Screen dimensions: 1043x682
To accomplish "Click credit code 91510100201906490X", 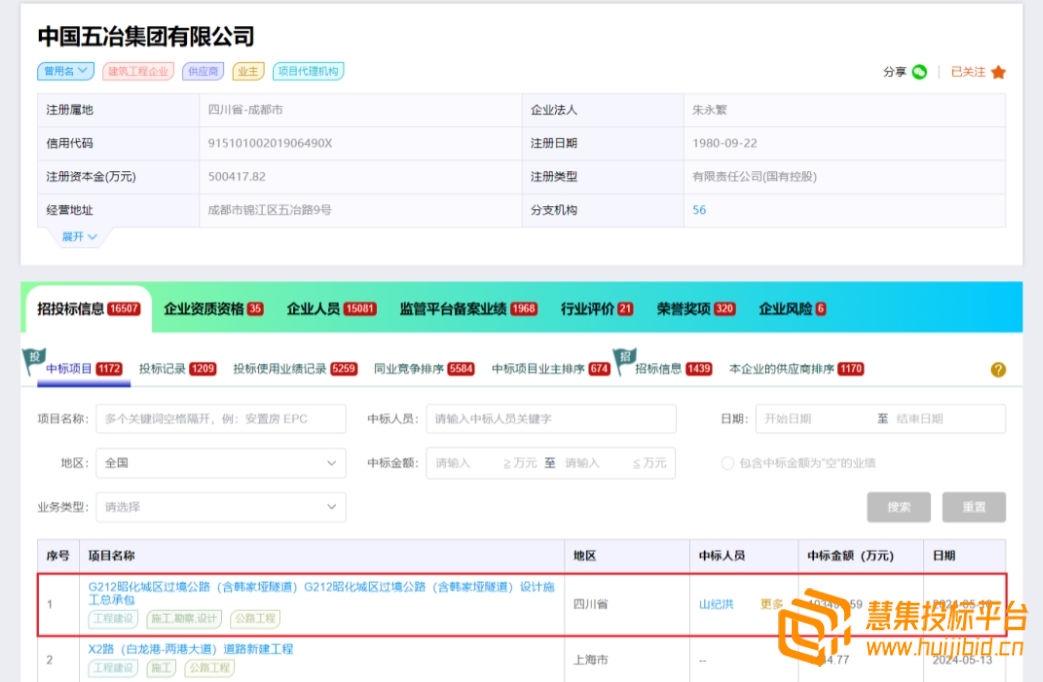I will click(x=270, y=143).
